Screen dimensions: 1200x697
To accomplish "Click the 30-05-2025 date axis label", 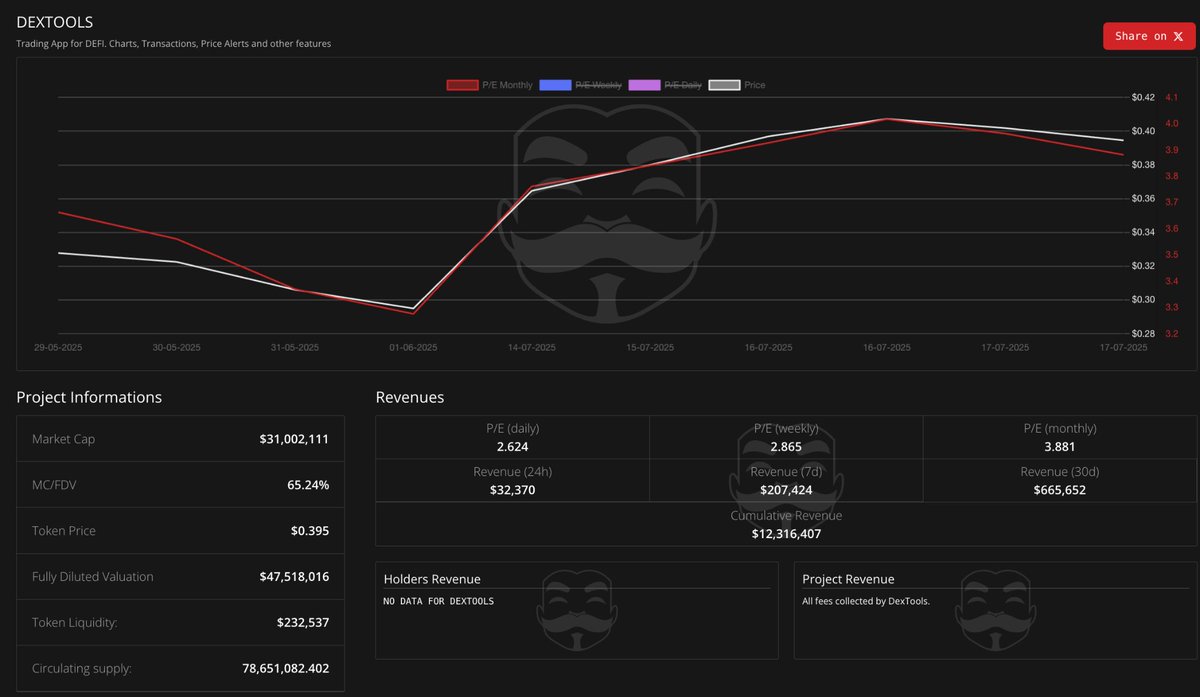I will pos(176,348).
